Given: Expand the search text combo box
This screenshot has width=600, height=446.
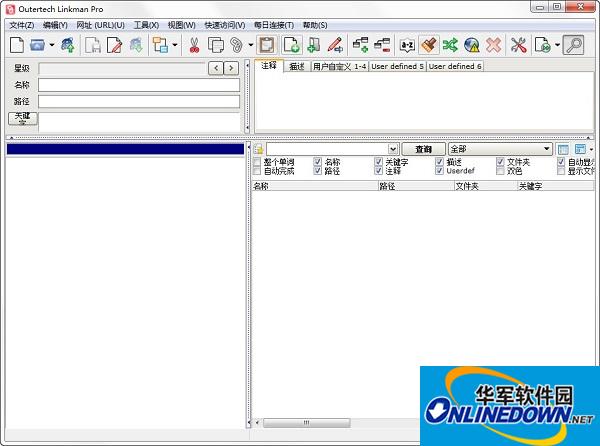Looking at the screenshot, I should [x=392, y=149].
